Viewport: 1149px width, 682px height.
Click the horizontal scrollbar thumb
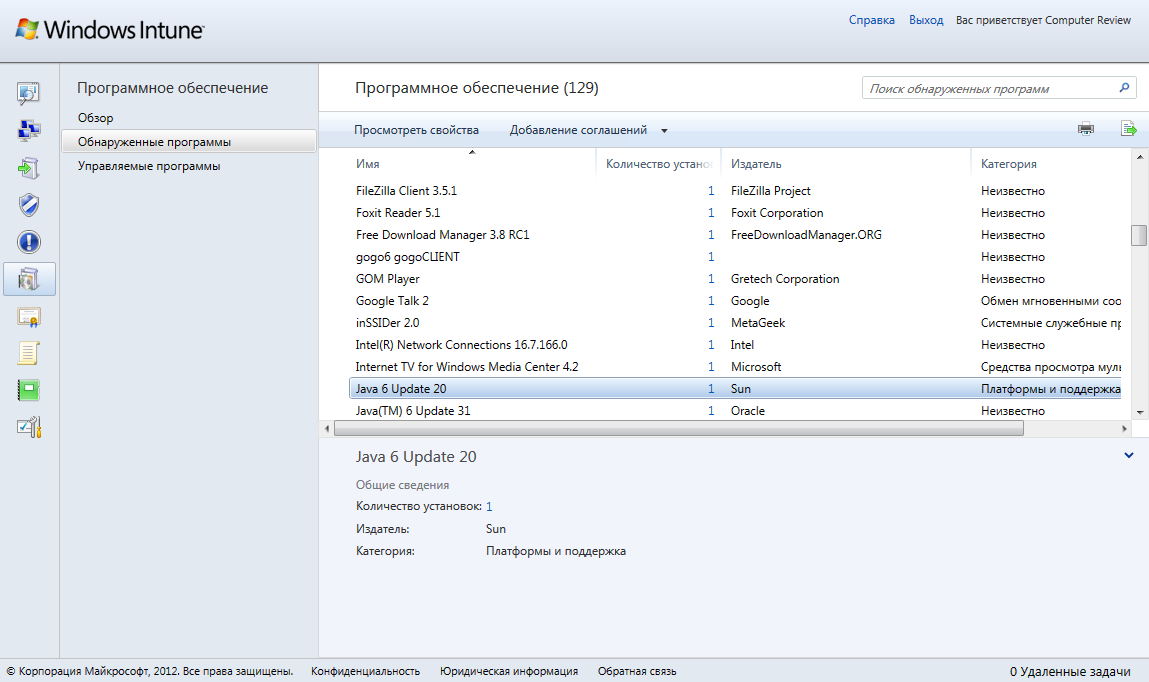point(679,429)
